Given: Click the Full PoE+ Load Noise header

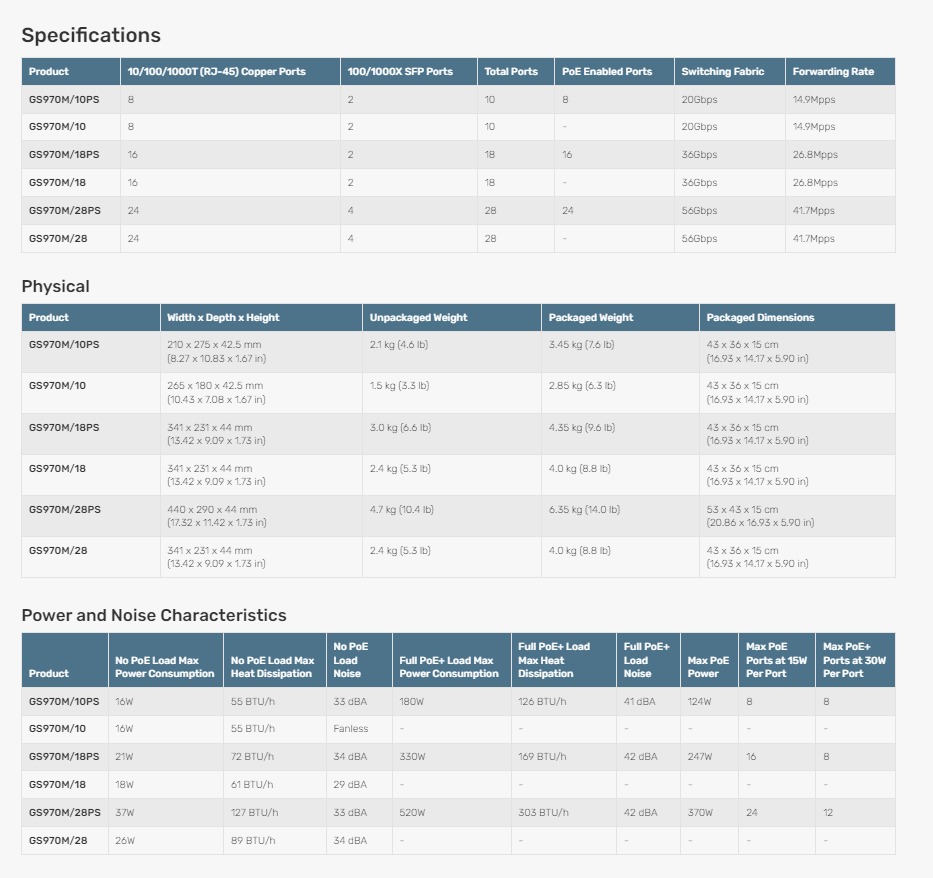Looking at the screenshot, I should point(646,660).
